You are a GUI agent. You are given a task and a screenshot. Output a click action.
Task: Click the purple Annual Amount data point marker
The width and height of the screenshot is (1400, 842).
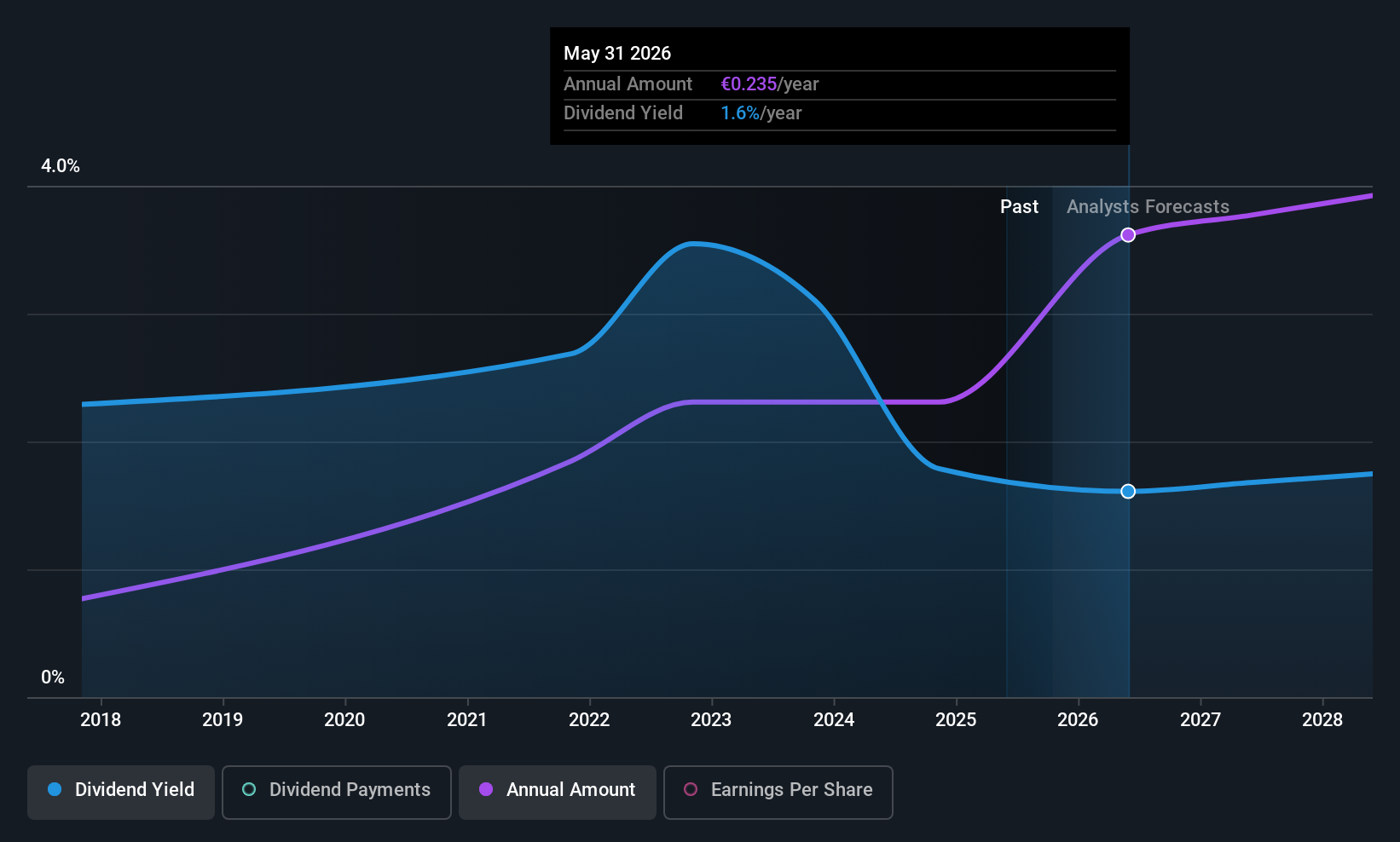pyautogui.click(x=1128, y=234)
